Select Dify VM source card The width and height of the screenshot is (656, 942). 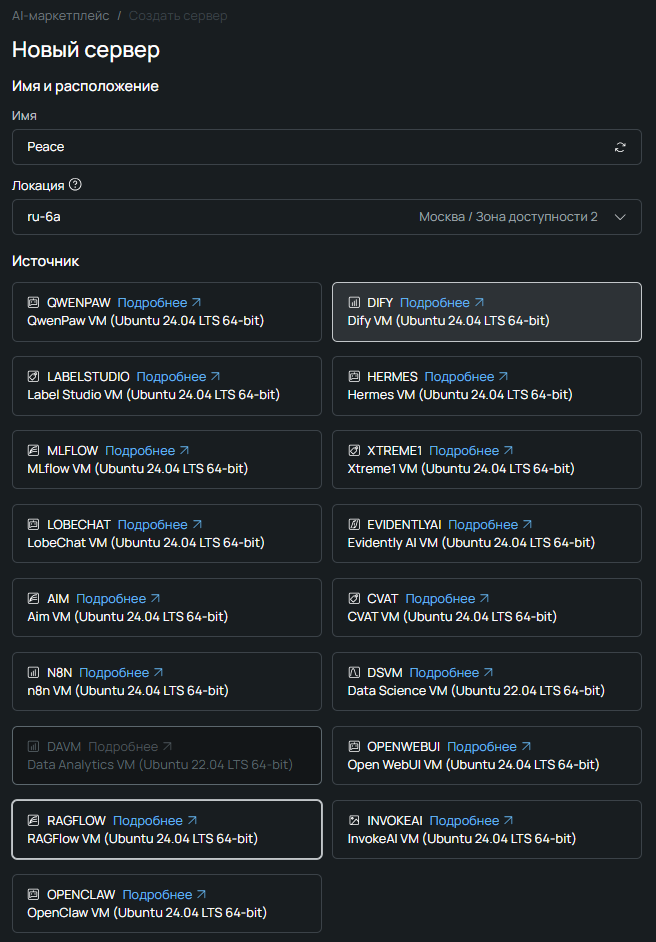[x=487, y=312]
